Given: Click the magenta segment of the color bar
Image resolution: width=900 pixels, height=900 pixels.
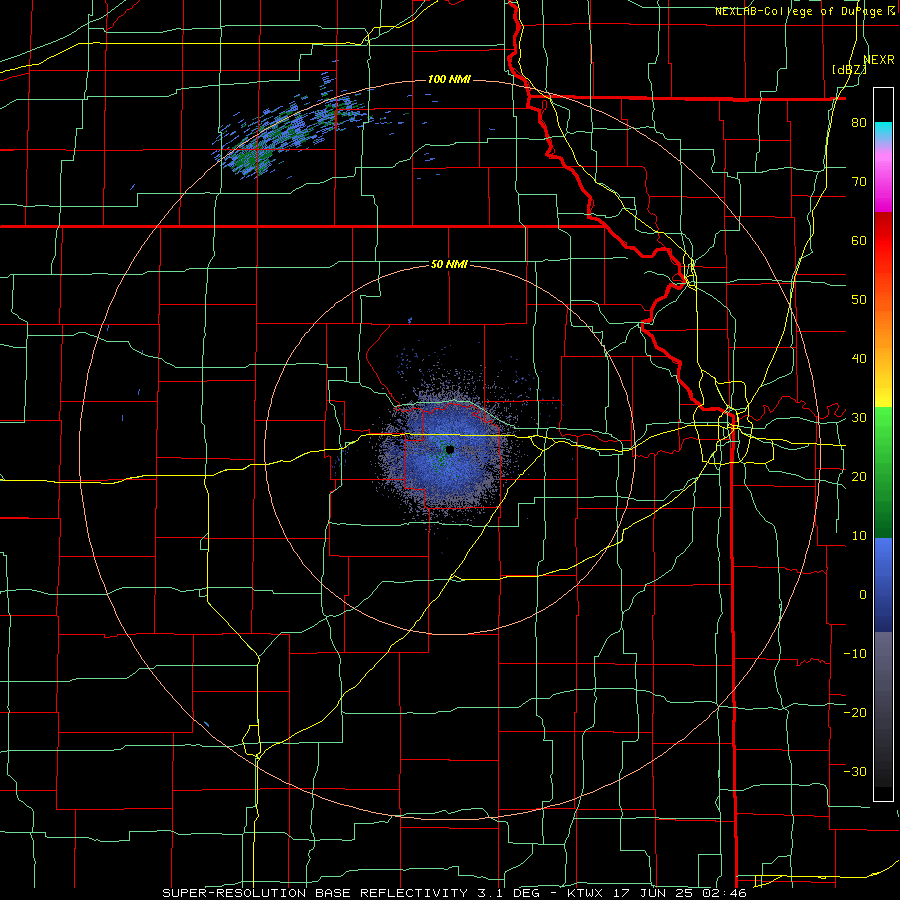Looking at the screenshot, I should click(883, 184).
